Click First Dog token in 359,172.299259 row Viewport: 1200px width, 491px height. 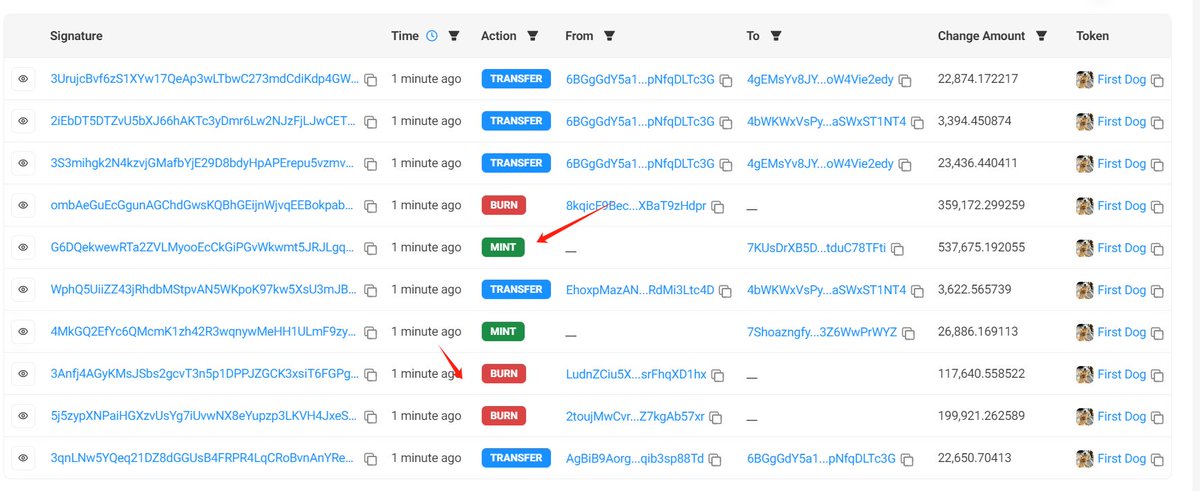[1121, 206]
